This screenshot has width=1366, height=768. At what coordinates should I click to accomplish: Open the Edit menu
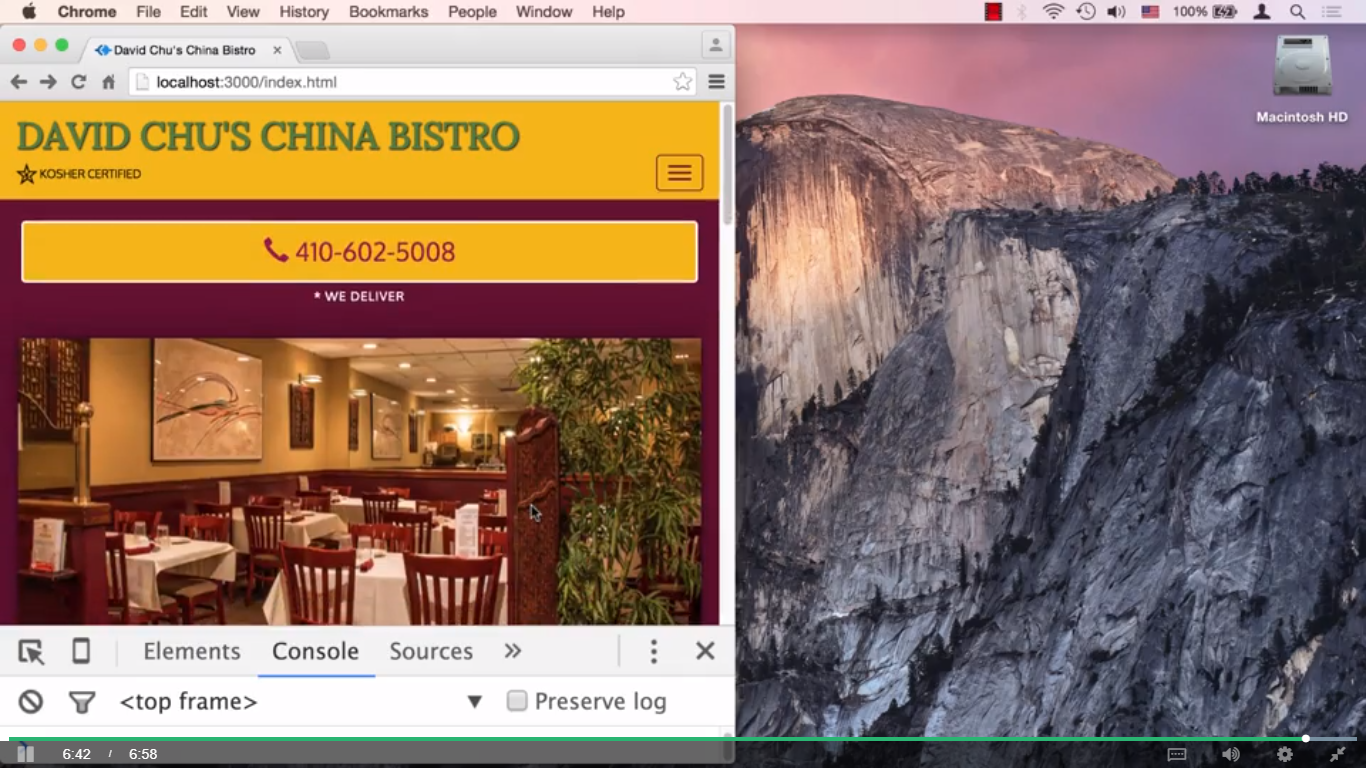pos(194,12)
